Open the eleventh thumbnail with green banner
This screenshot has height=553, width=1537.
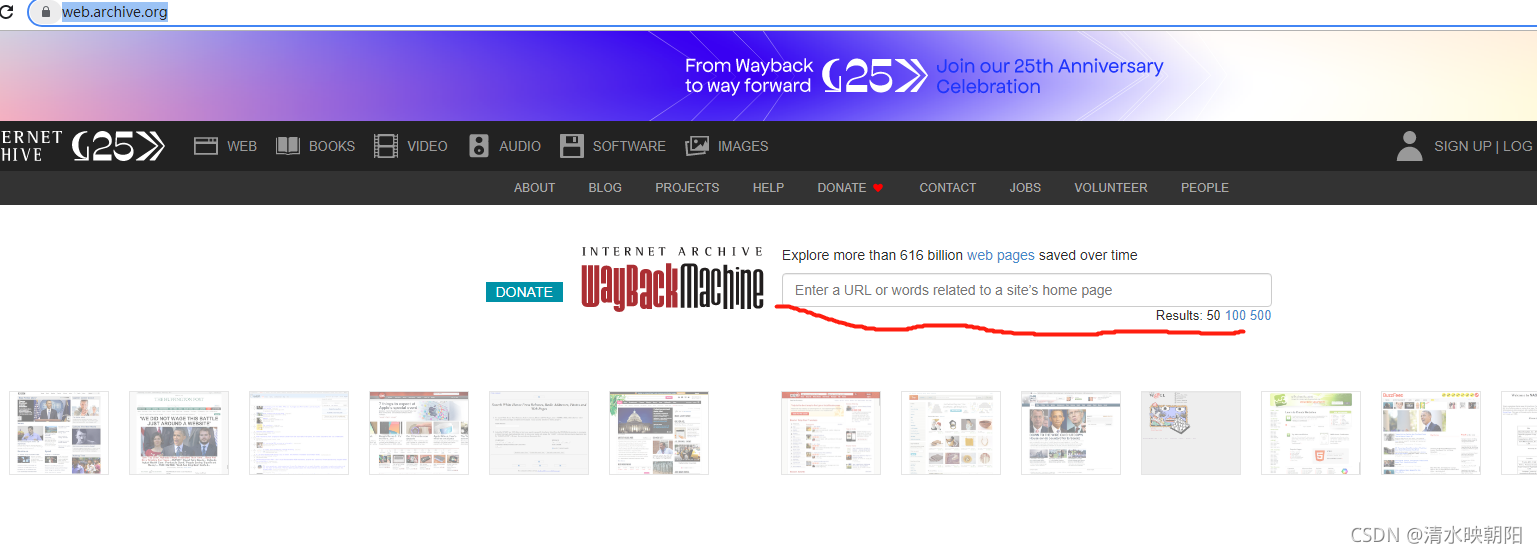tap(1311, 433)
